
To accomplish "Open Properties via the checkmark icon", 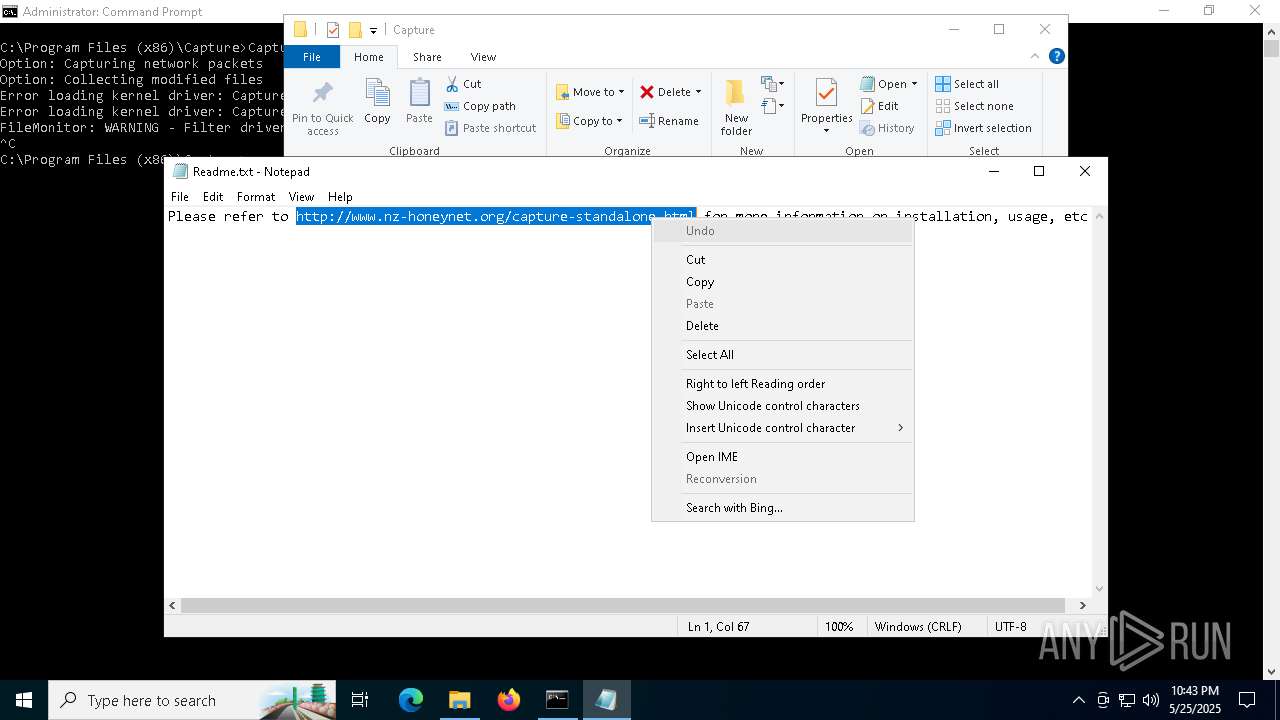I will [x=826, y=94].
